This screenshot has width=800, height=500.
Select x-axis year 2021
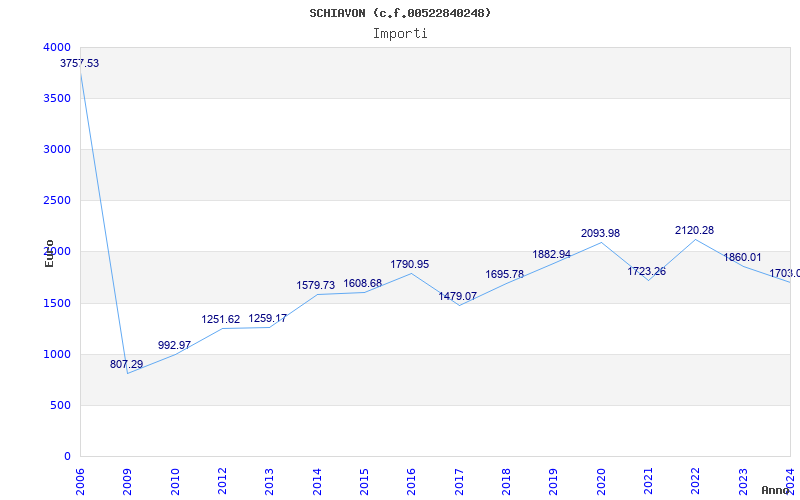648,482
